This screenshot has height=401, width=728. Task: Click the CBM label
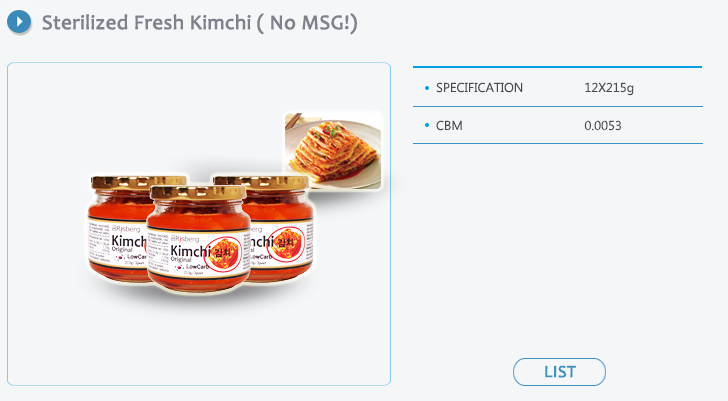point(449,126)
